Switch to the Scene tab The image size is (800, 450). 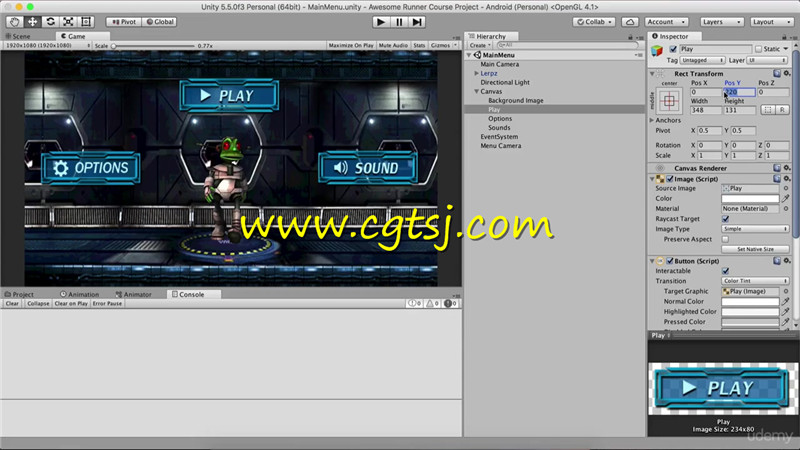[18, 36]
